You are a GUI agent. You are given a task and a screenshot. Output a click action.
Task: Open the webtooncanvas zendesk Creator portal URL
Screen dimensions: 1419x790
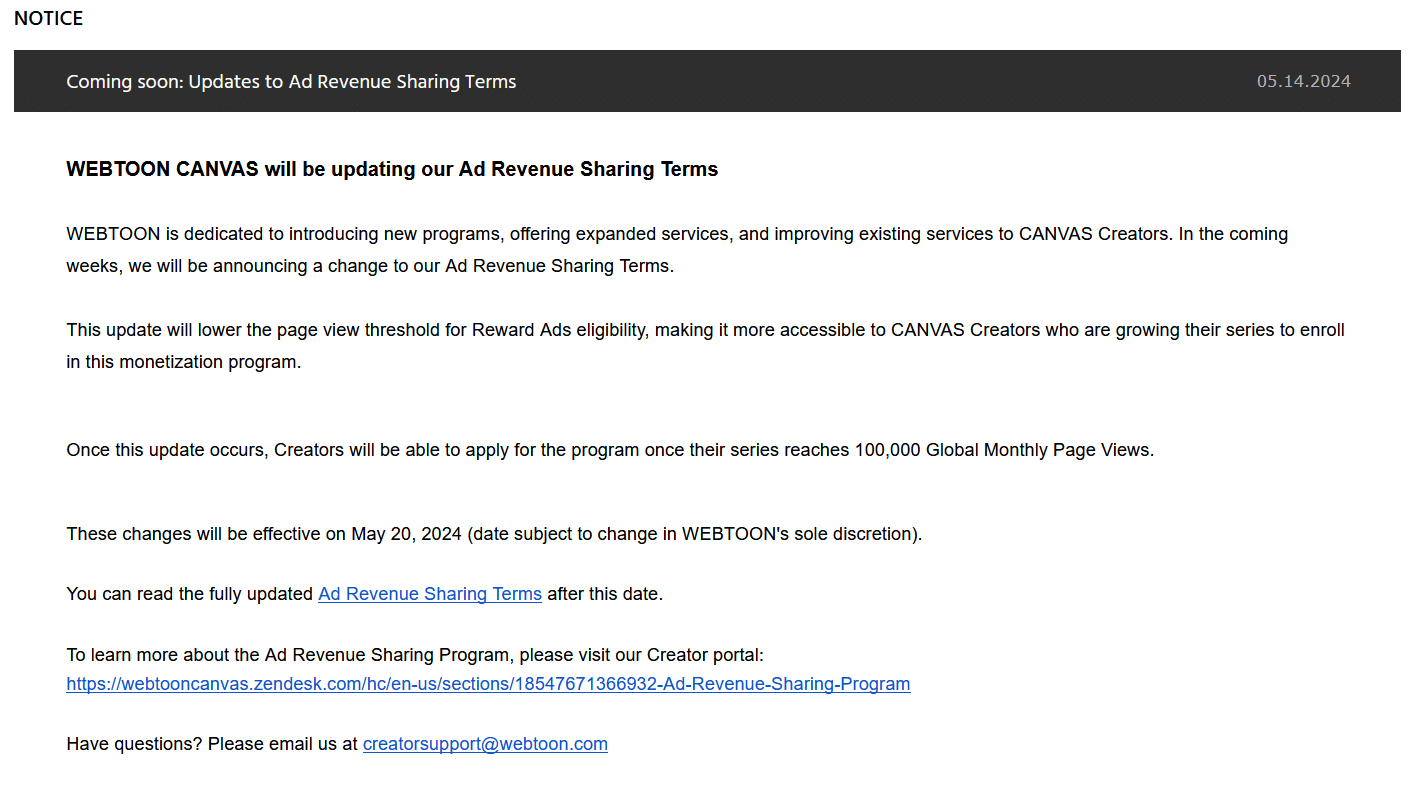[488, 684]
